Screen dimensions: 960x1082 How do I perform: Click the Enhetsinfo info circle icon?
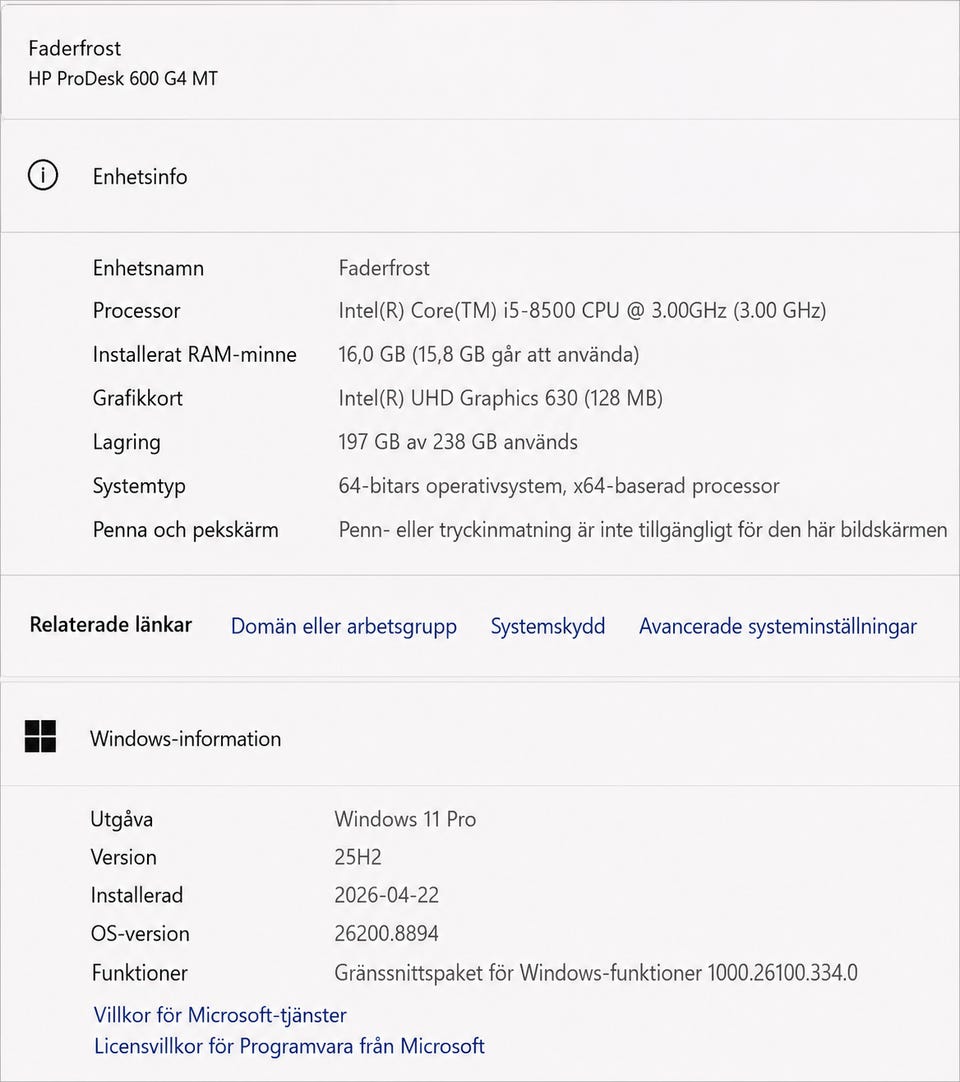coord(43,175)
